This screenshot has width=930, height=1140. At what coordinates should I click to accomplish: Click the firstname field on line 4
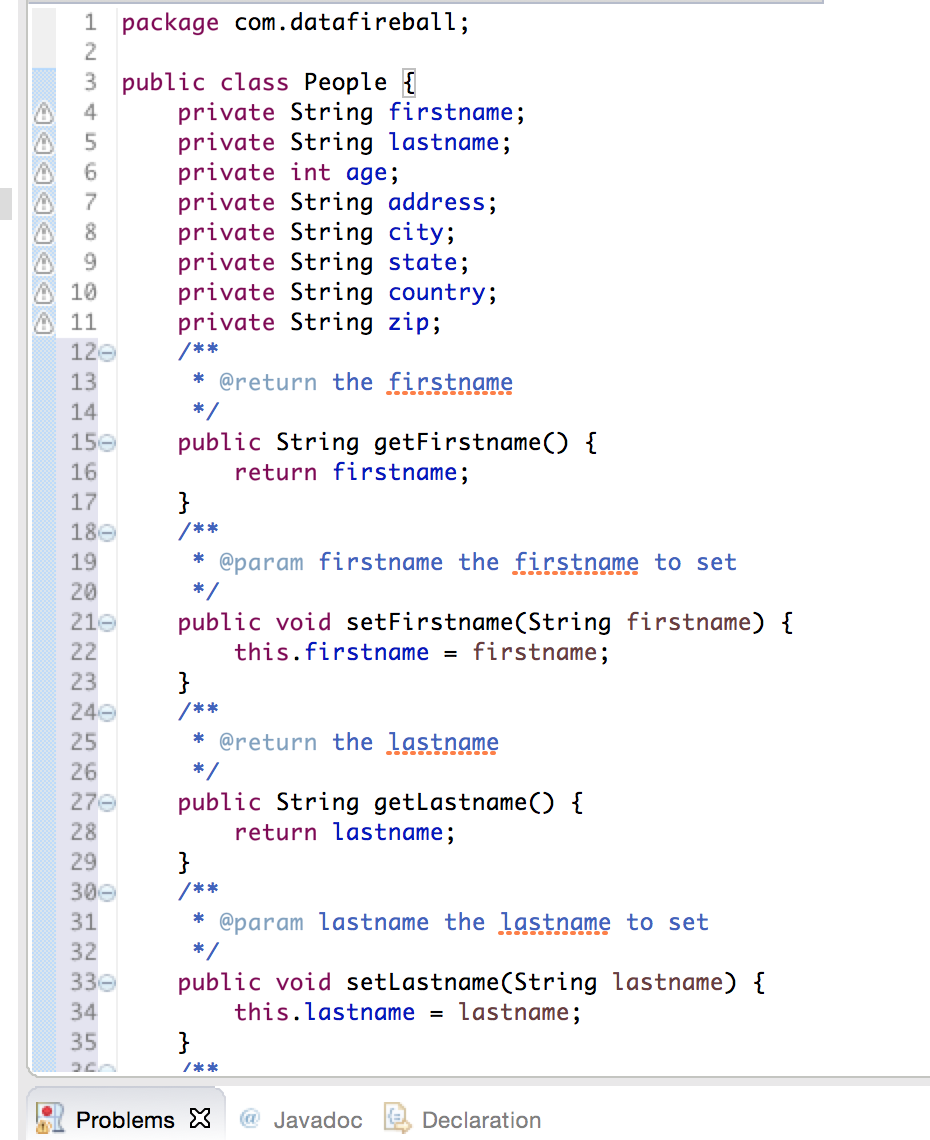[451, 112]
